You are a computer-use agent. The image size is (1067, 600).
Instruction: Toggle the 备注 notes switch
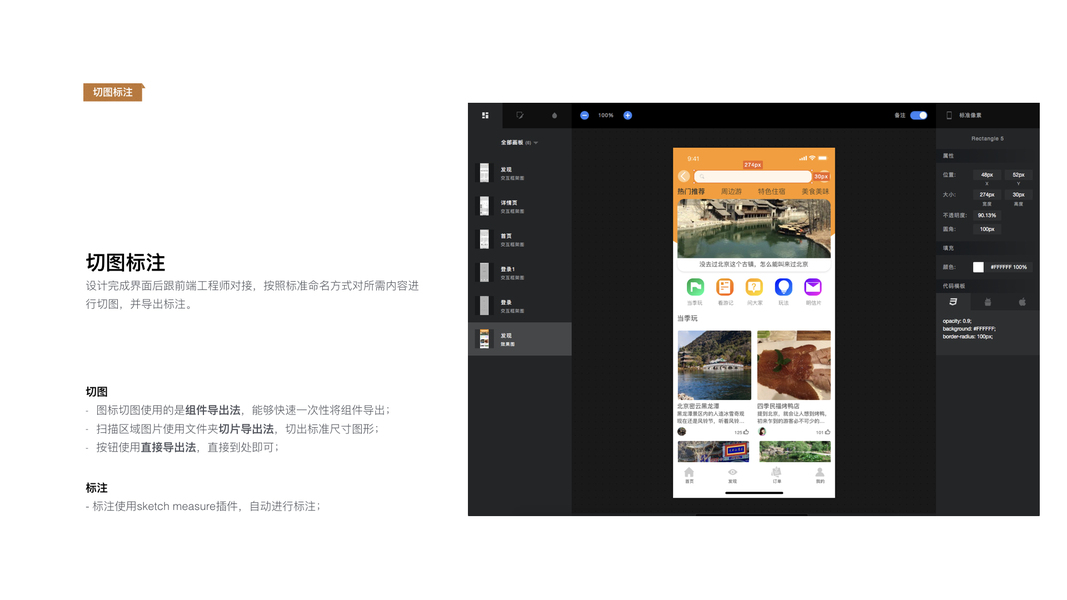[x=919, y=116]
